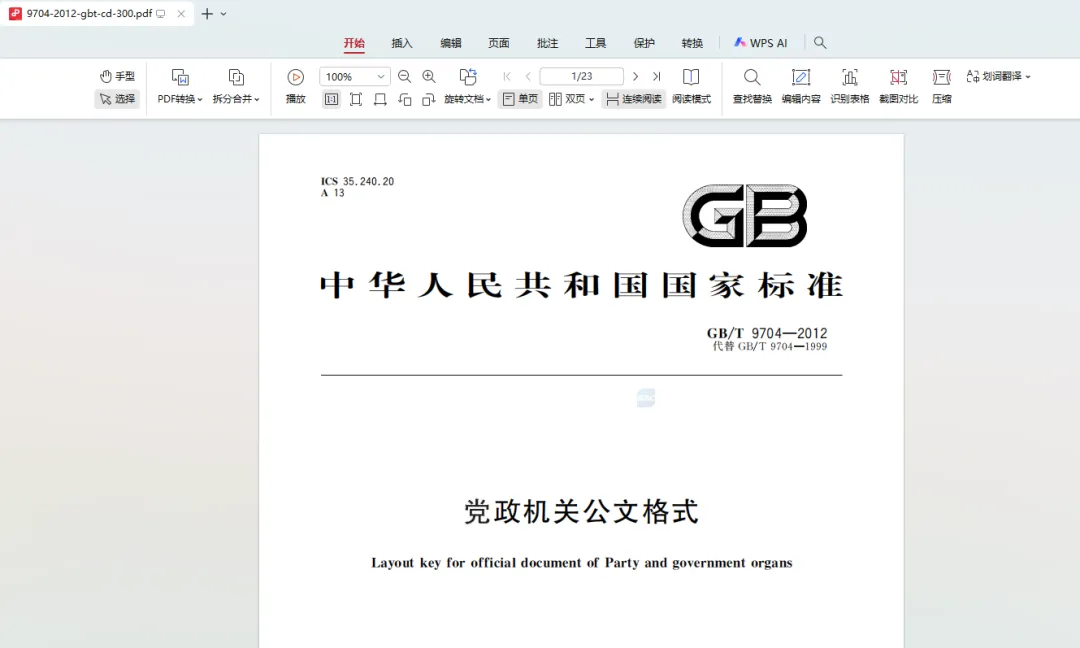Screen dimensions: 1080x648
Task: Toggle actual size 1:1 view
Action: click(x=331, y=99)
